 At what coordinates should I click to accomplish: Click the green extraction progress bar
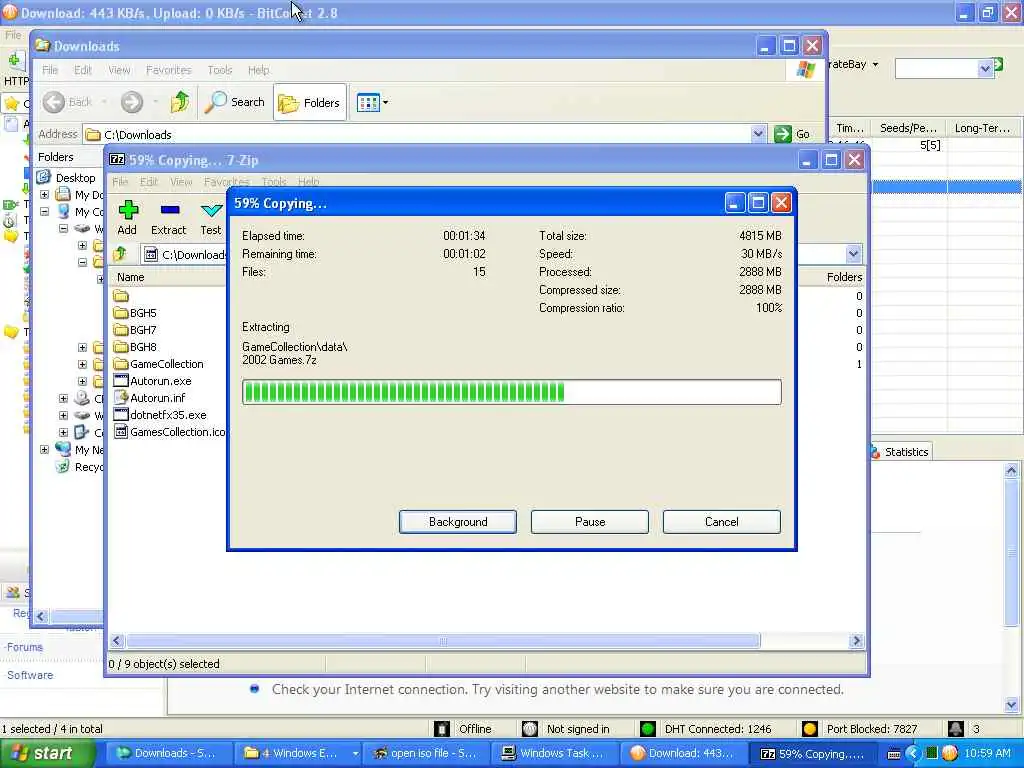tap(511, 392)
